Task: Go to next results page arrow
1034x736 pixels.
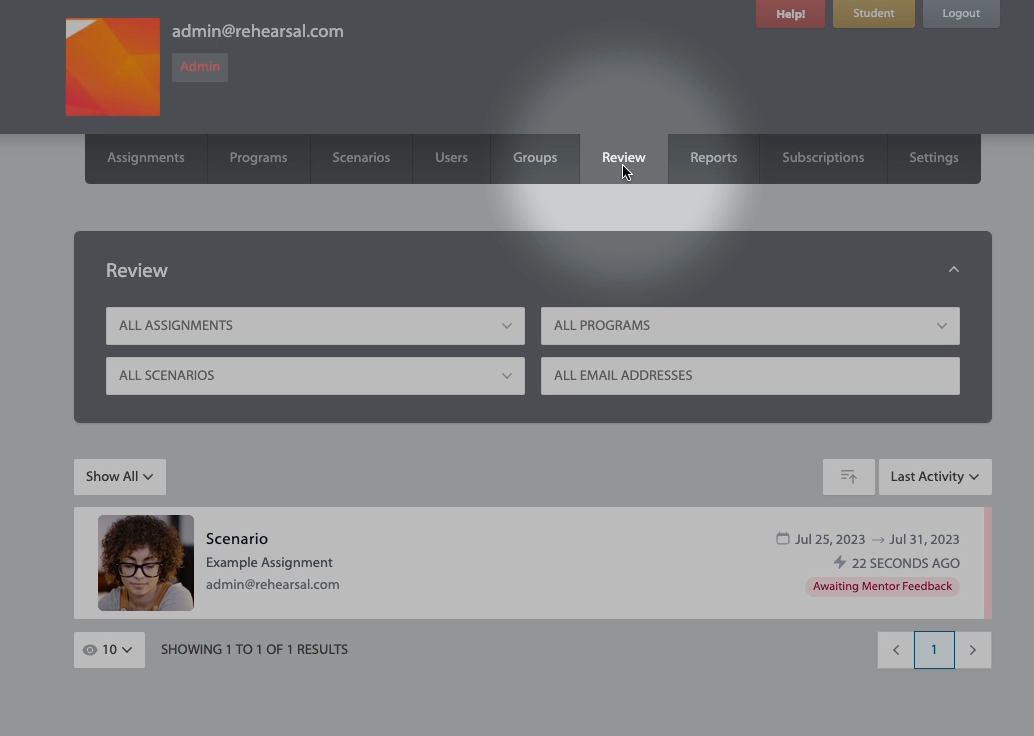Action: coord(972,650)
